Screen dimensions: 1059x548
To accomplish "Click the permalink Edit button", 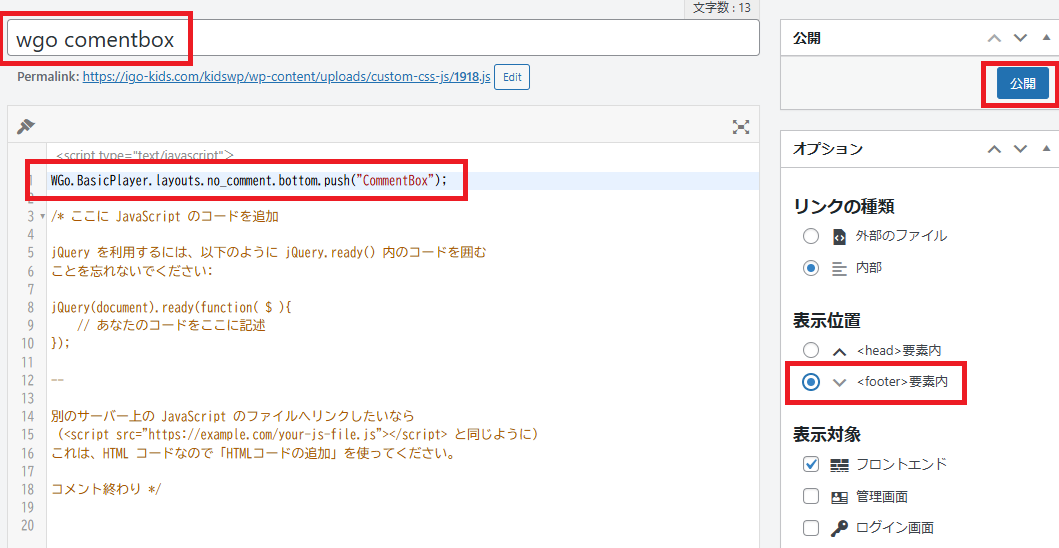I will (512, 77).
